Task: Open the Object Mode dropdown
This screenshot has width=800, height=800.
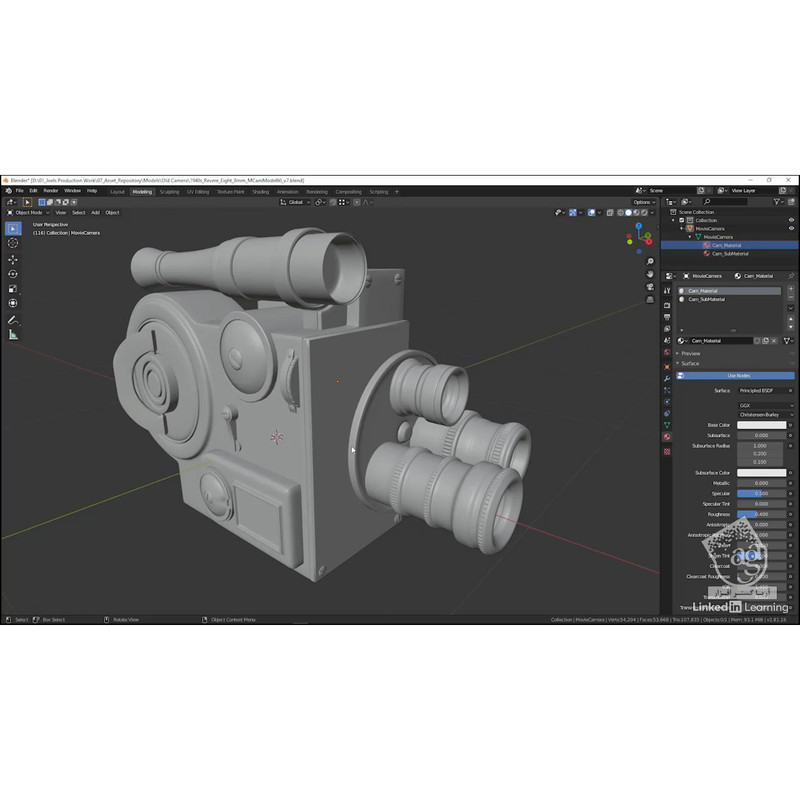Action: (27, 212)
